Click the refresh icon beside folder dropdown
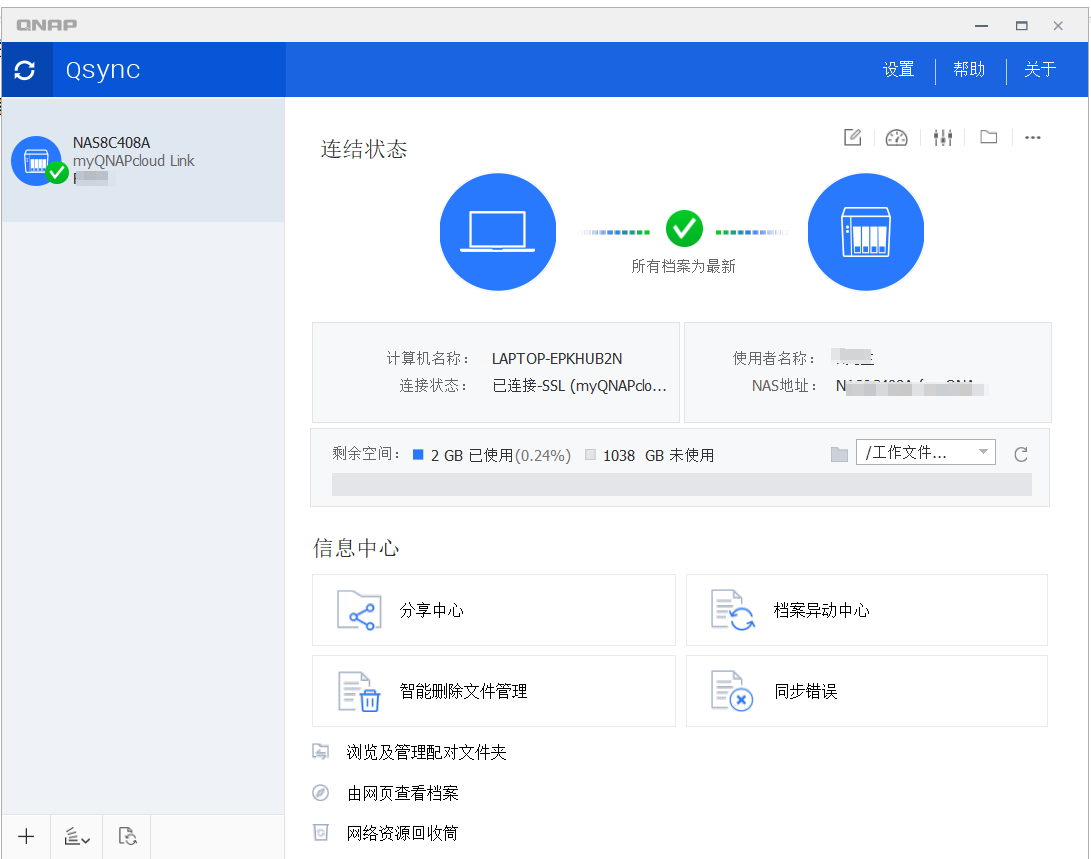The width and height of the screenshot is (1091, 859). (1021, 454)
